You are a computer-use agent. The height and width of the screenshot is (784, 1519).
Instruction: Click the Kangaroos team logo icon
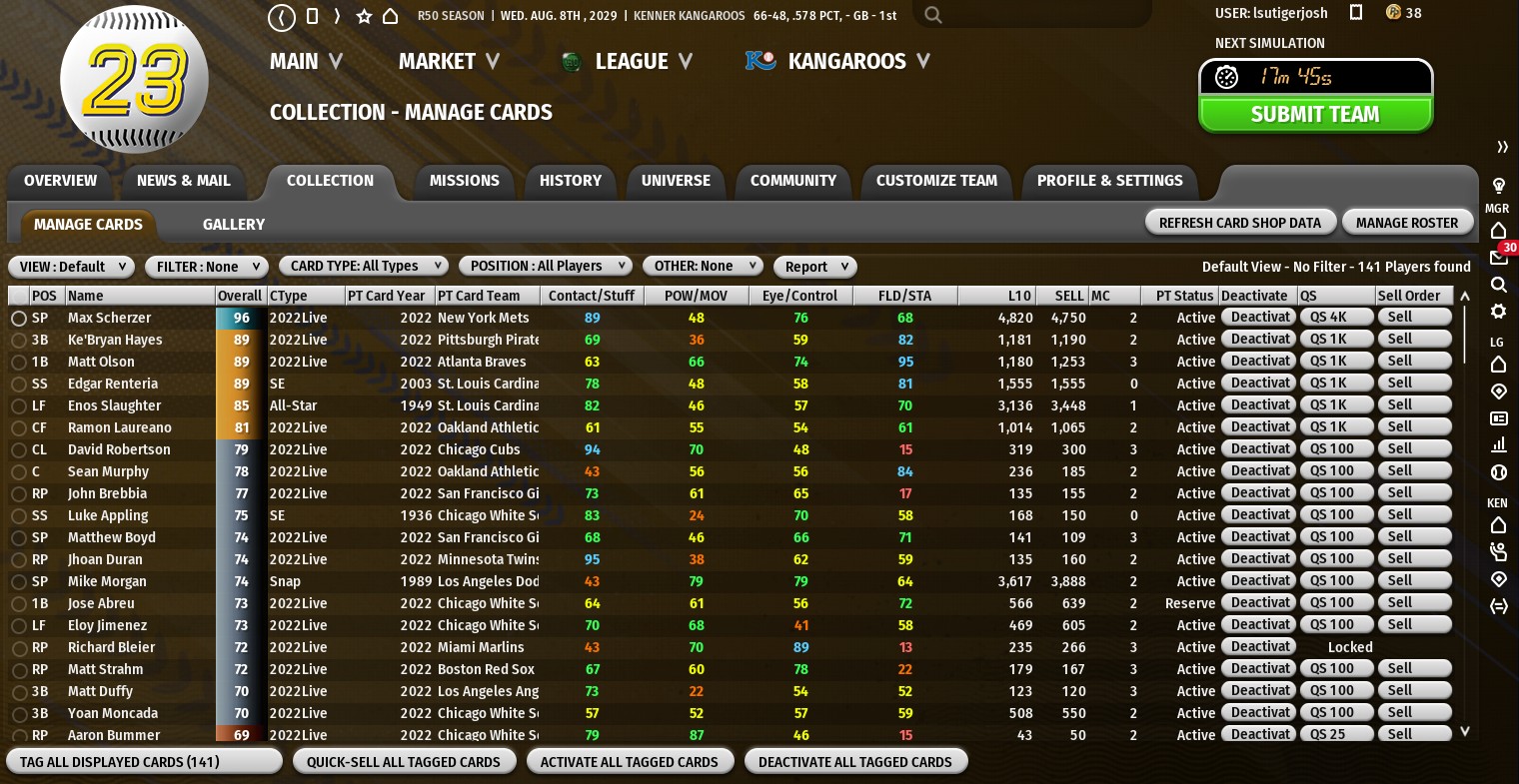[760, 61]
